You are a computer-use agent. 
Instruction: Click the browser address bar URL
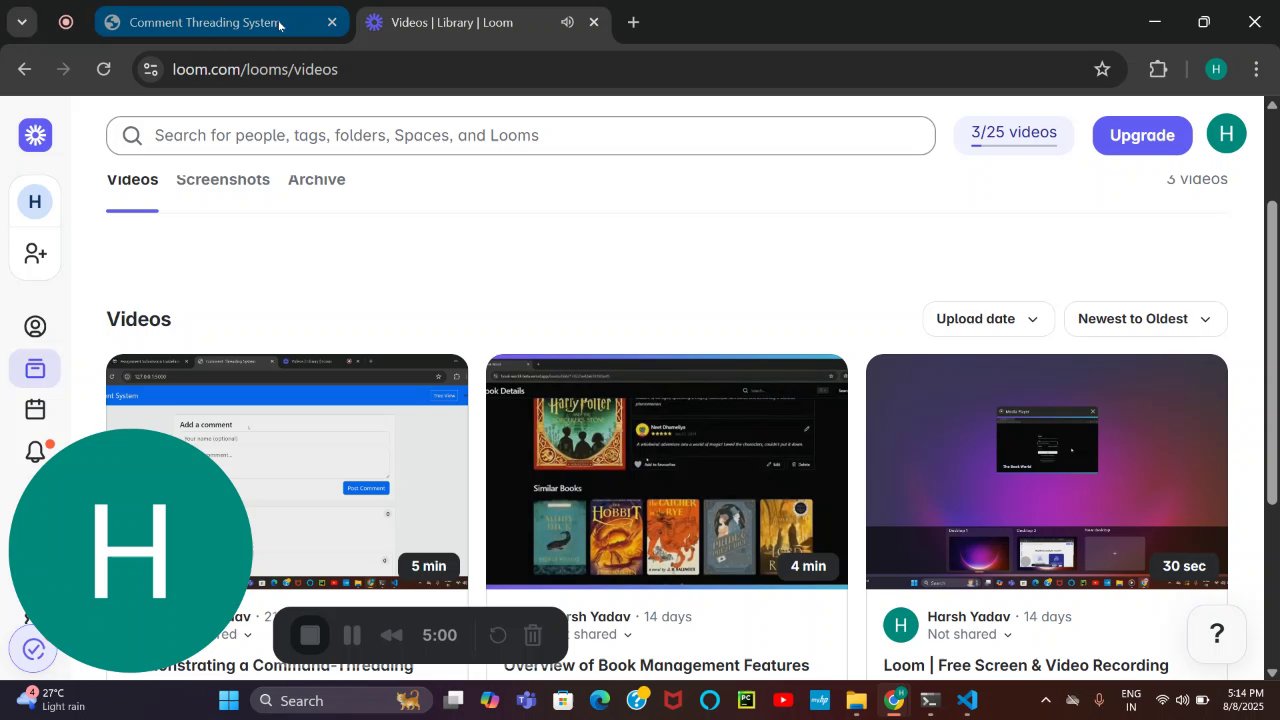pyautogui.click(x=255, y=69)
